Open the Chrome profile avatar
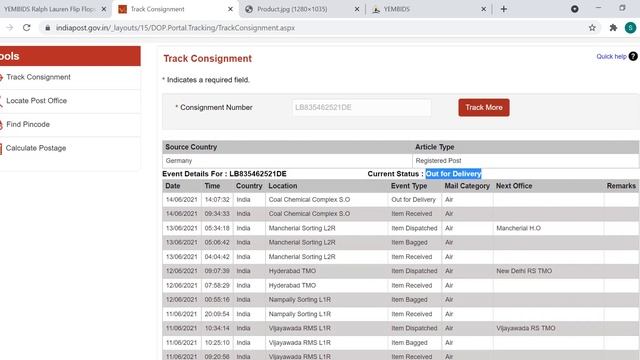The width and height of the screenshot is (640, 360). (630, 28)
